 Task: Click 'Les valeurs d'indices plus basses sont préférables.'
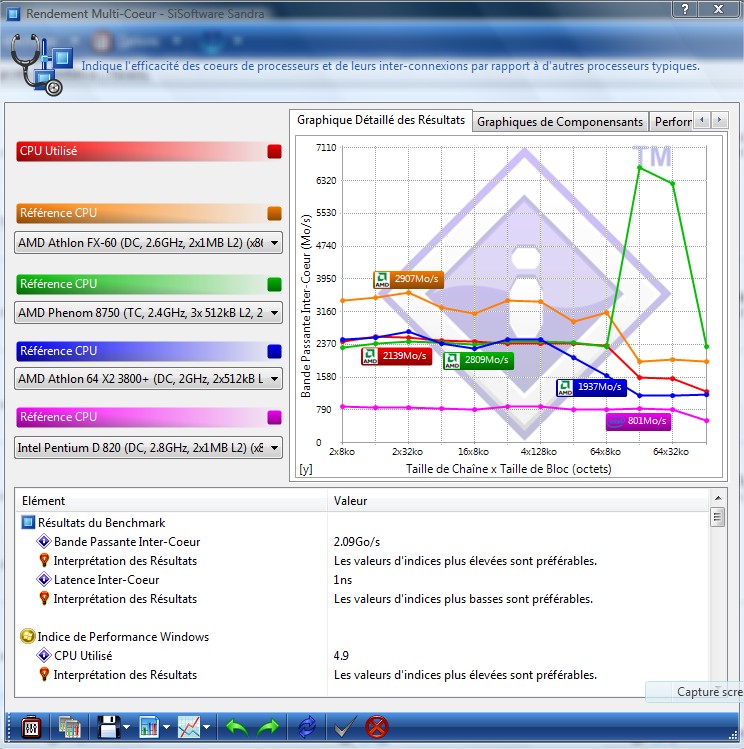point(463,599)
